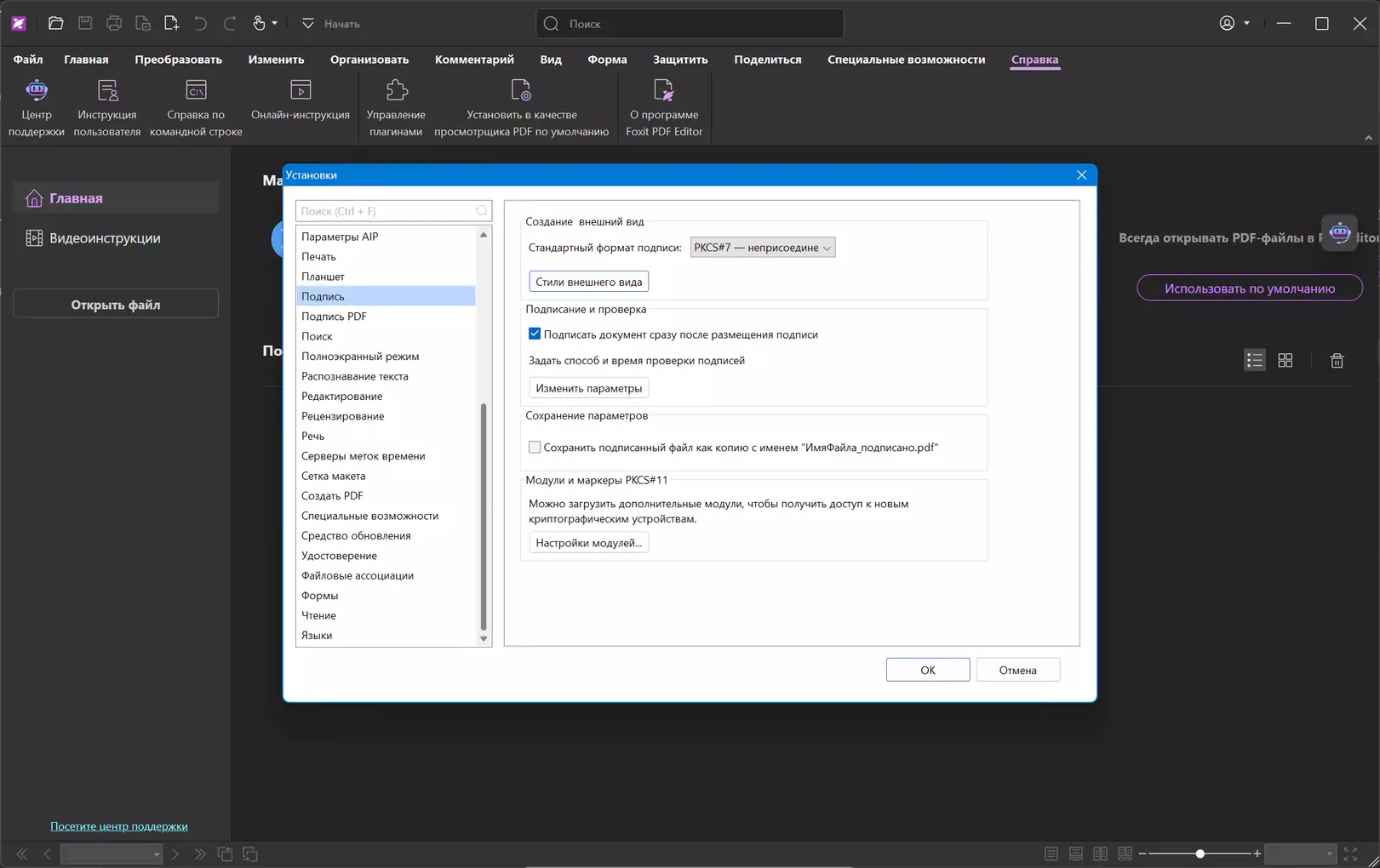The height and width of the screenshot is (868, 1380).
Task: Click the Command Line Help icon
Action: tap(196, 90)
